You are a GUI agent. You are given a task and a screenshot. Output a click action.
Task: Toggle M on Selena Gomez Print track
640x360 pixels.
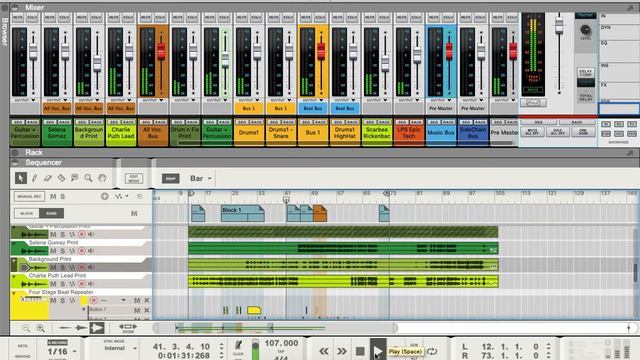[x=53, y=251]
